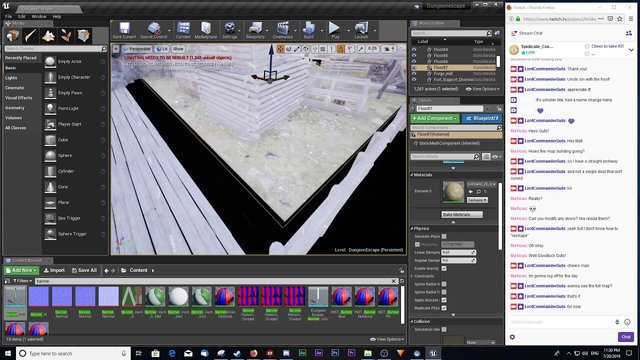Click use-selected-asset arrow icon under material

(x=471, y=191)
